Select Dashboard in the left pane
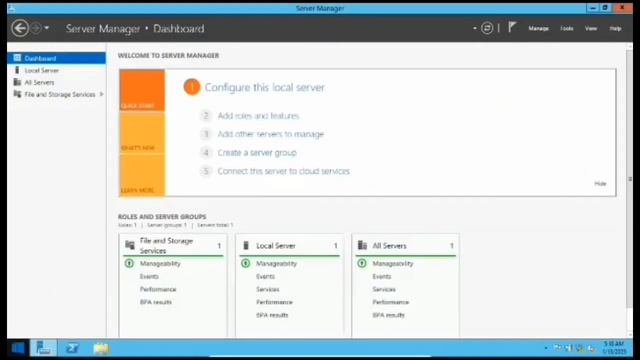 (56, 58)
